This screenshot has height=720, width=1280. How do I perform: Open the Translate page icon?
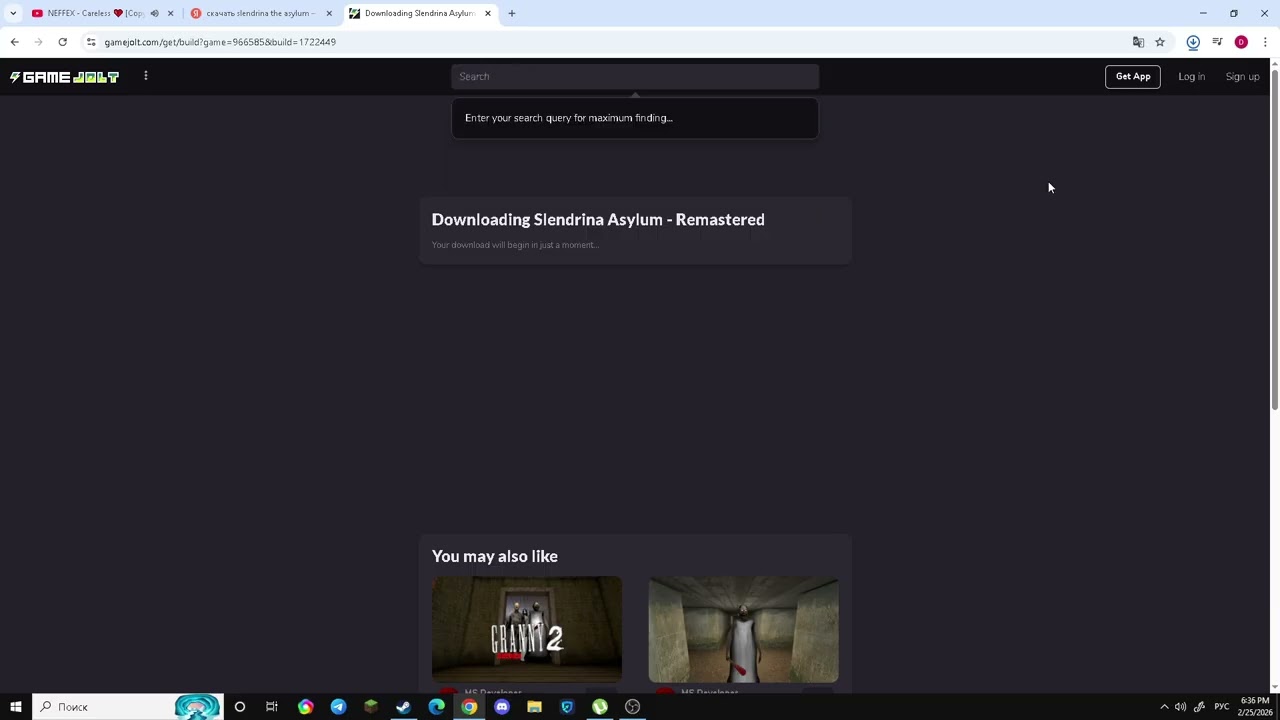click(1138, 42)
